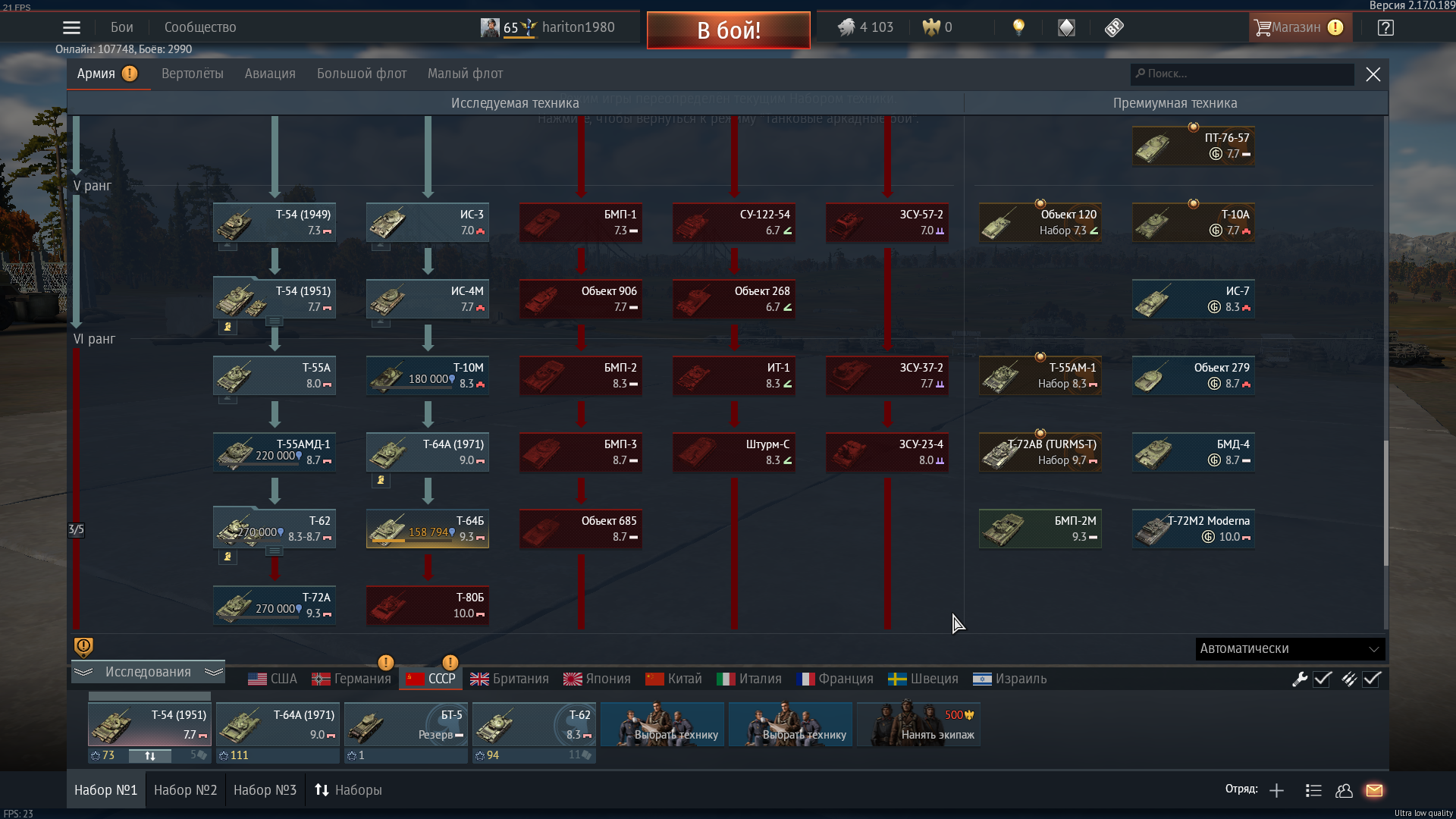Viewport: 1456px width, 819px height.
Task: Open the Сообщество menu
Action: (200, 27)
